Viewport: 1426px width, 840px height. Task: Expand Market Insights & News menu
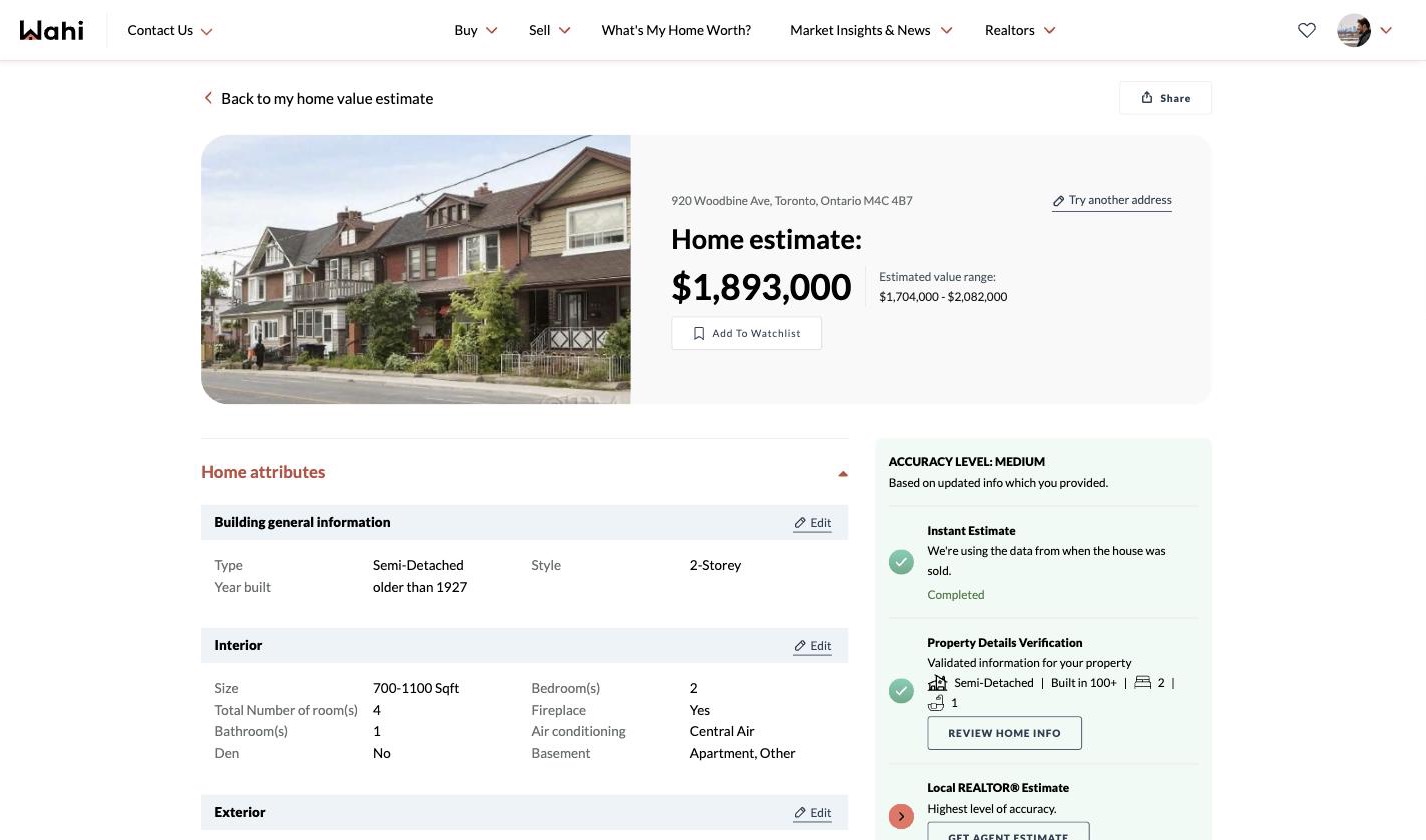(x=871, y=30)
